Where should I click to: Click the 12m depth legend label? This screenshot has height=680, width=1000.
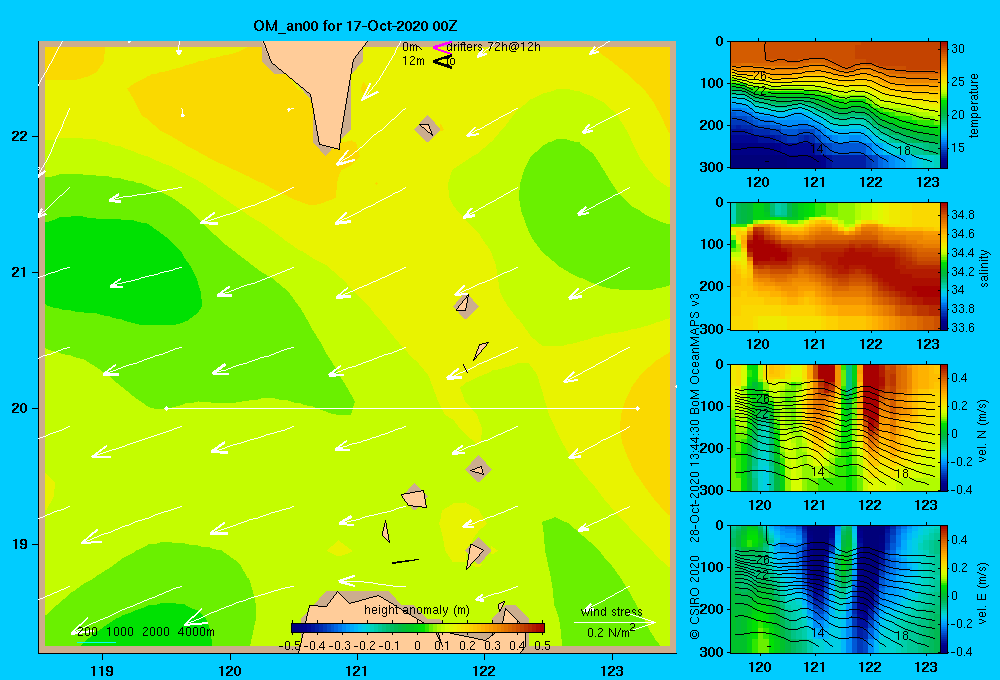point(413,61)
